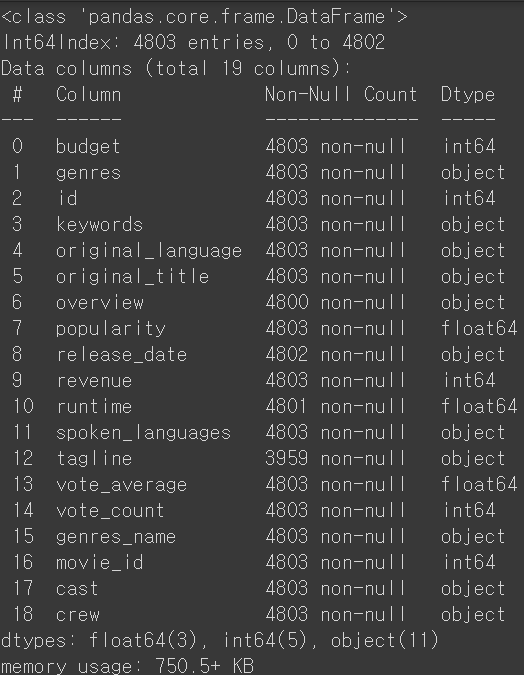Select the 'tagline' column name
Image resolution: width=524 pixels, height=675 pixels.
(94, 459)
